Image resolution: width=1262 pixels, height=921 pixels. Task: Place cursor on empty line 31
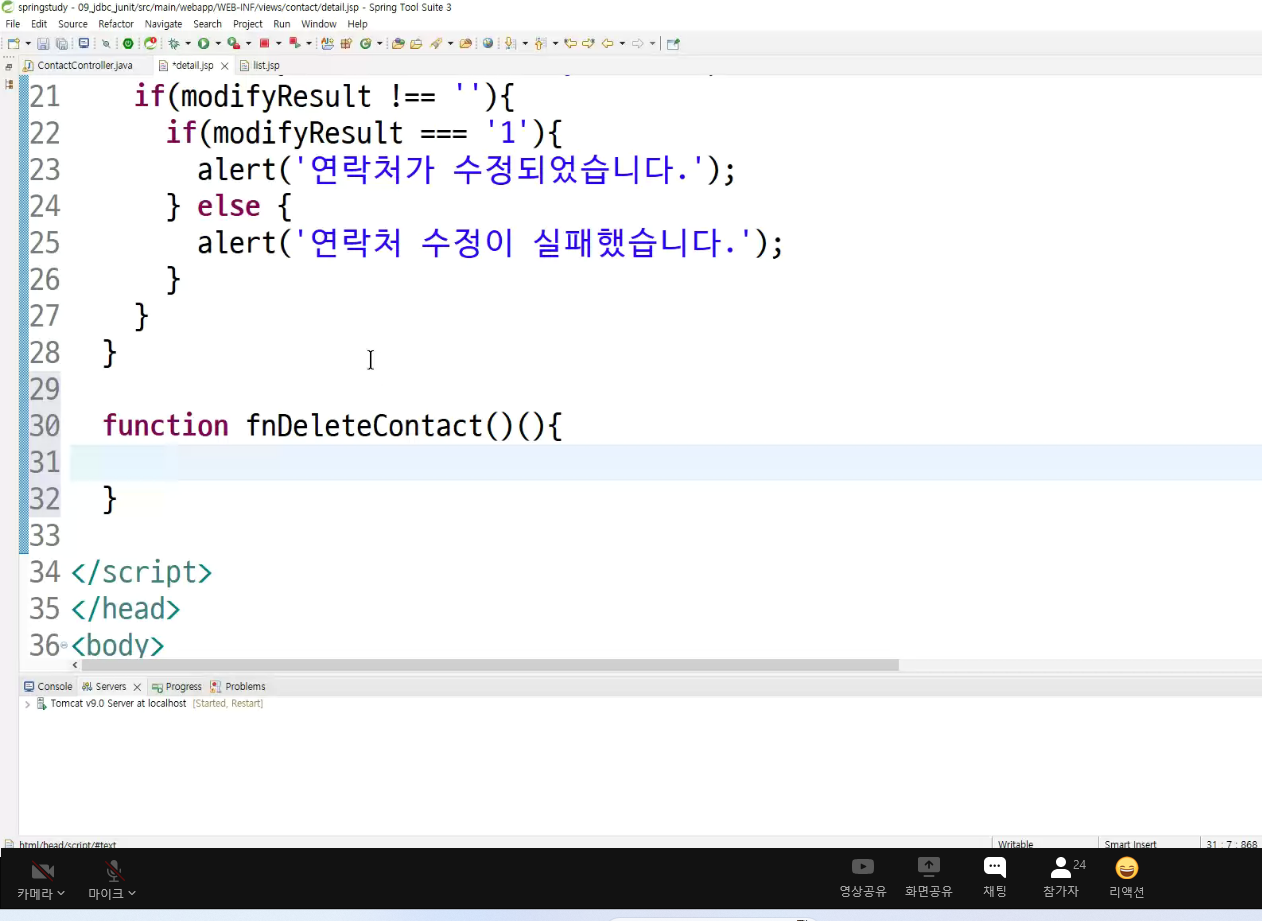pos(665,462)
